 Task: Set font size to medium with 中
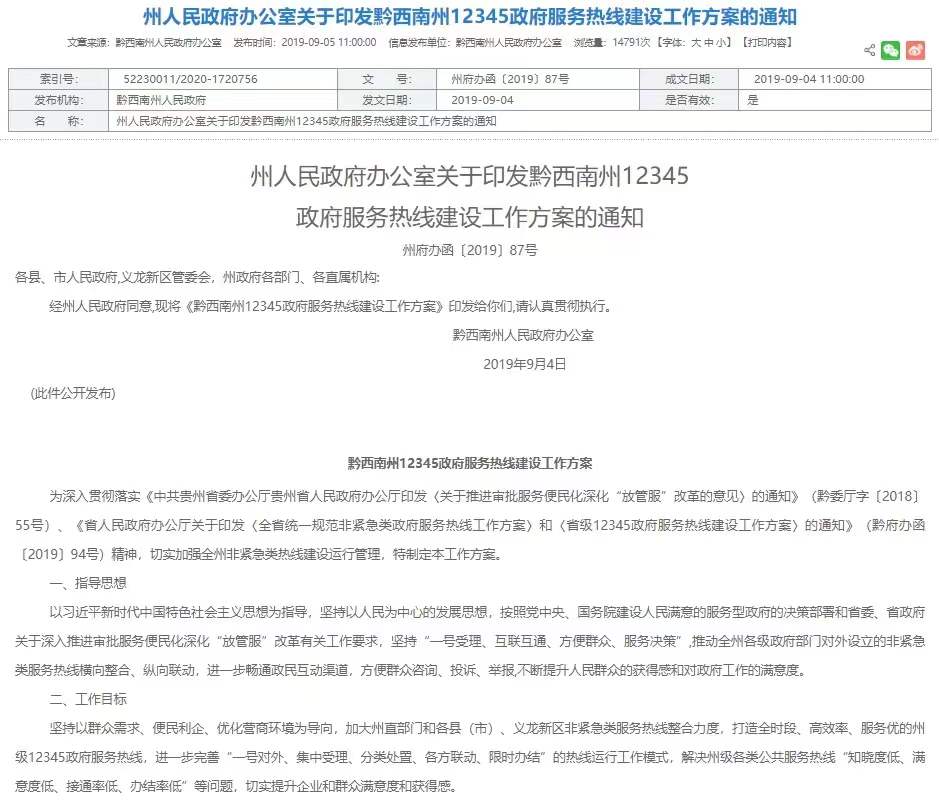tap(708, 43)
